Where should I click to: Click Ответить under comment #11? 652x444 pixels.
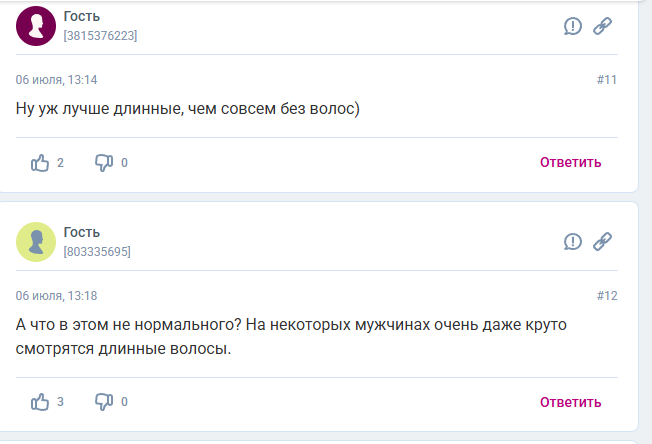tap(570, 162)
